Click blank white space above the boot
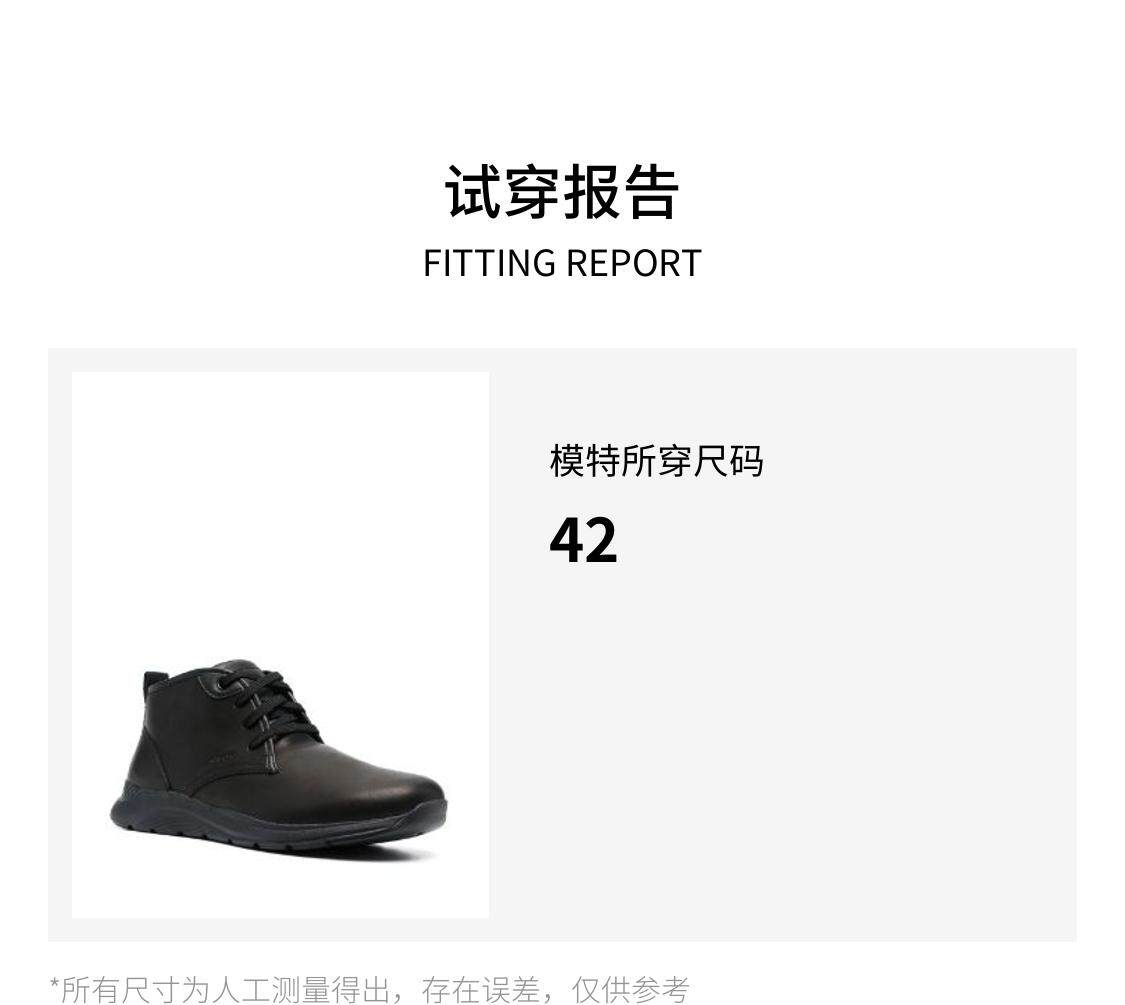Viewport: 1125px width, 1005px height. point(281,502)
